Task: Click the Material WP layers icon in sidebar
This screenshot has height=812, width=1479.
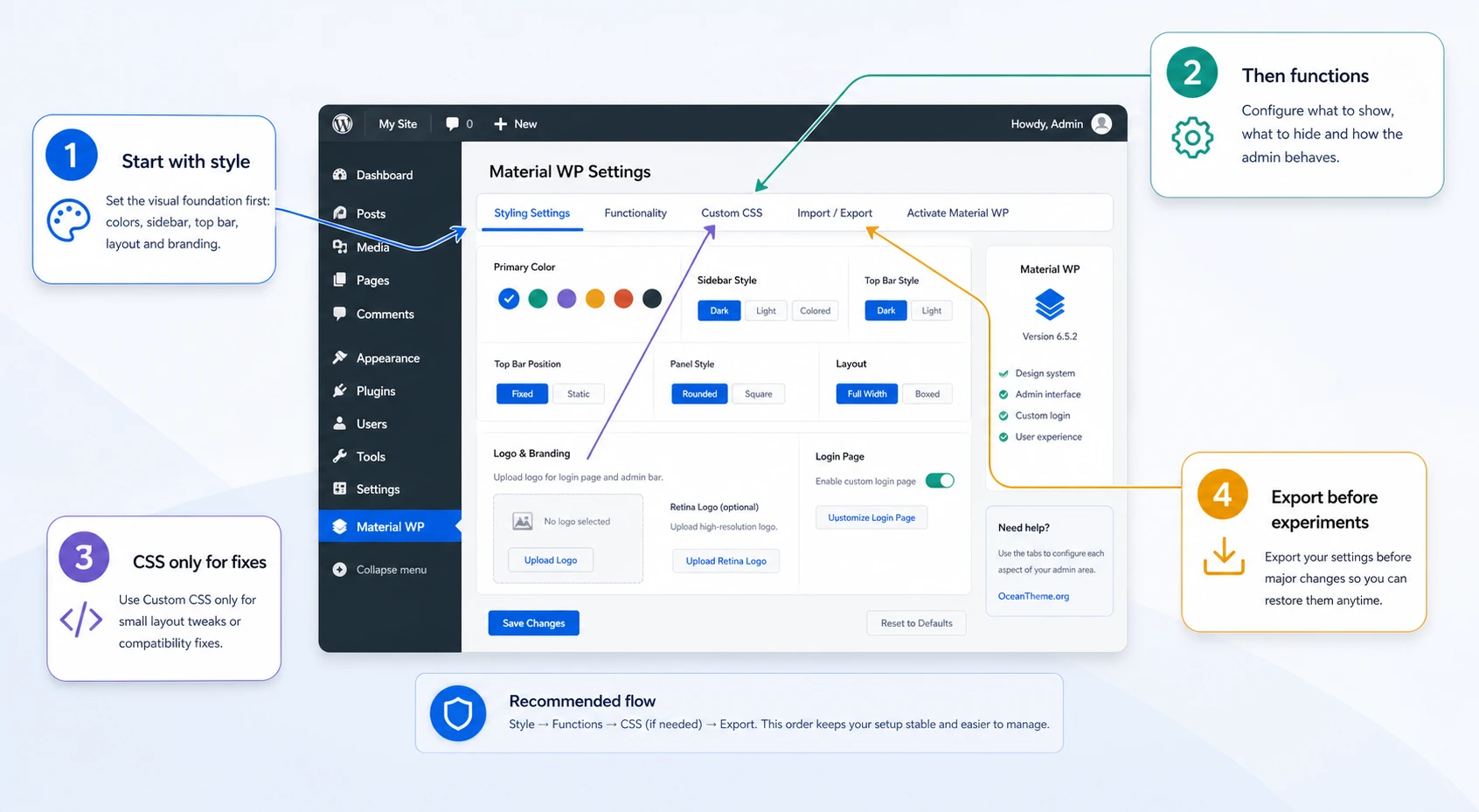Action: click(x=340, y=526)
